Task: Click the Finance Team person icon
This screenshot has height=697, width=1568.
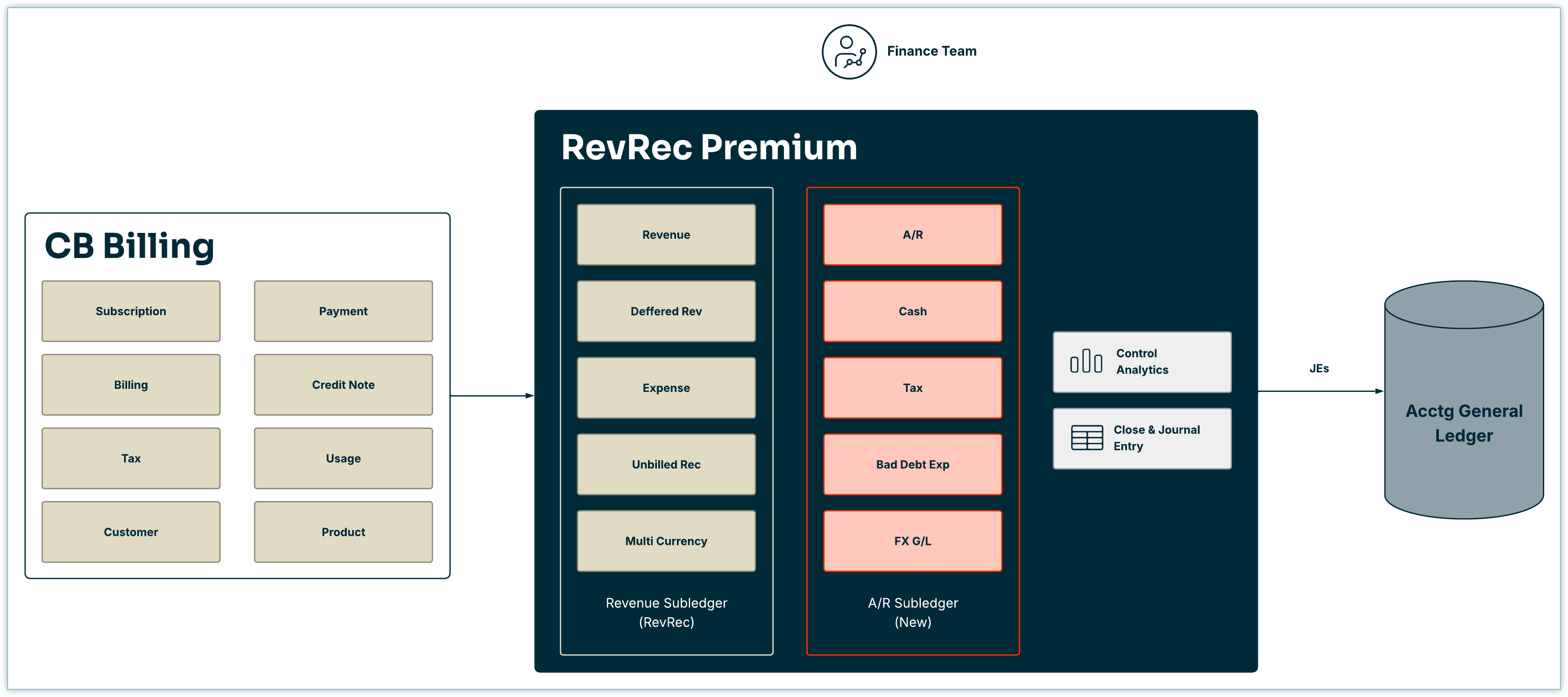Action: click(849, 52)
